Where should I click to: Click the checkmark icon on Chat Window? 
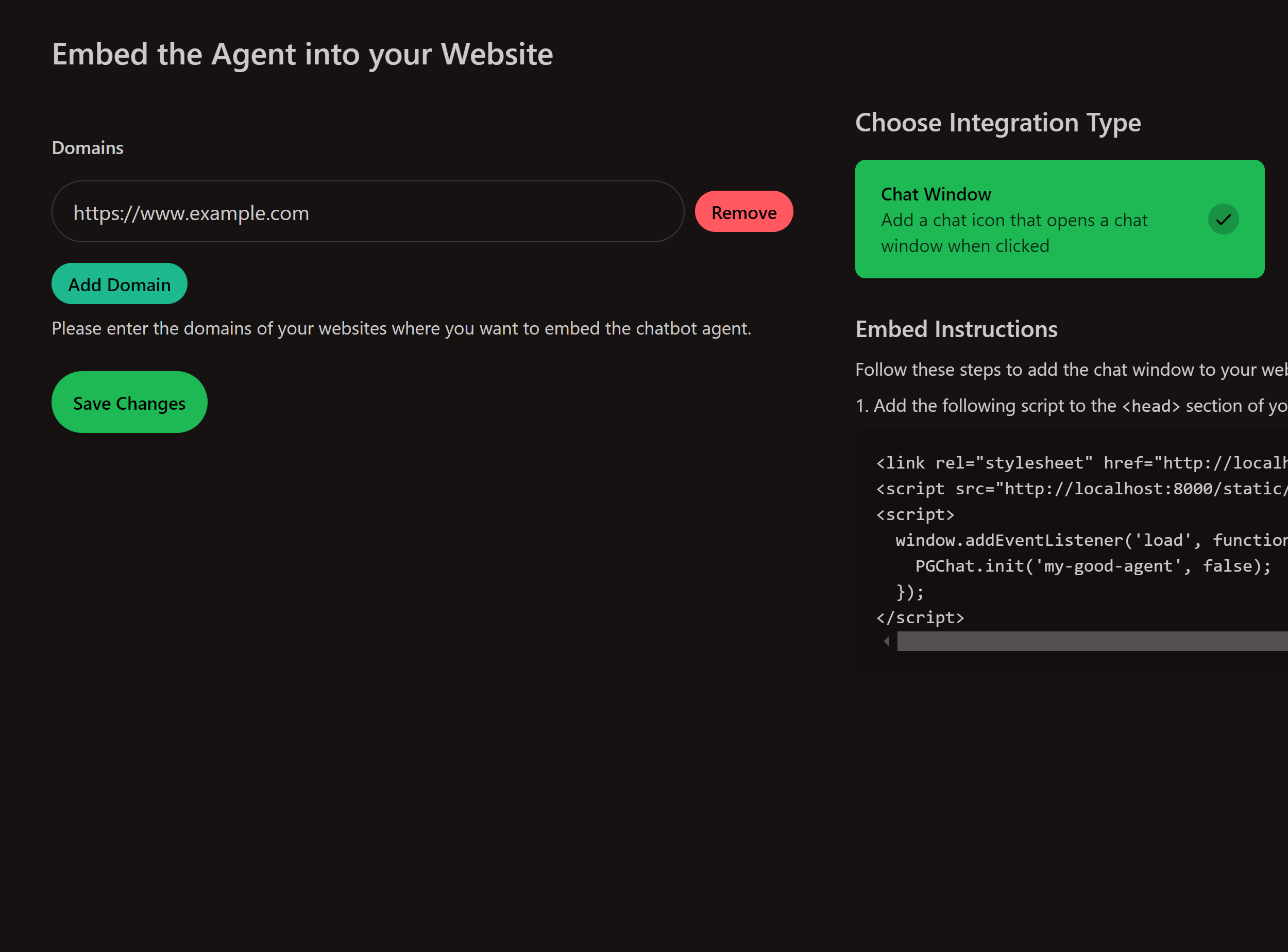pos(1223,219)
